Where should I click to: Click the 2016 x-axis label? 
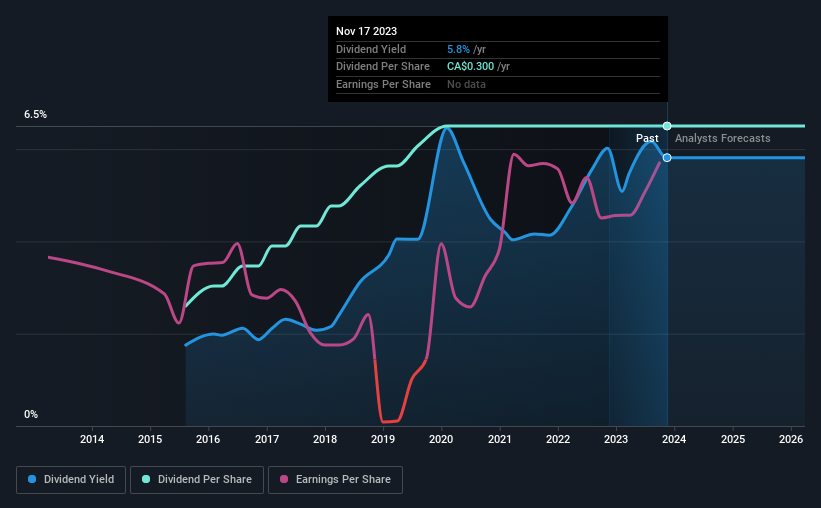pos(208,439)
